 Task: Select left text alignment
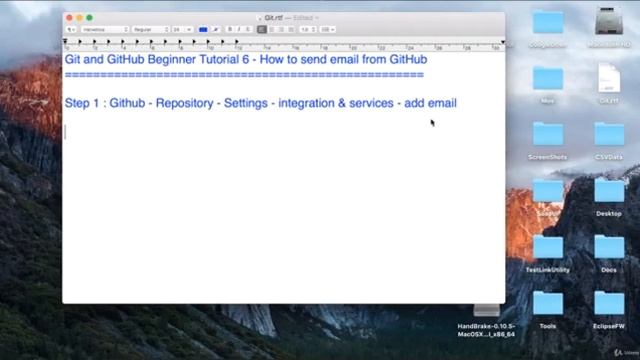pos(262,29)
